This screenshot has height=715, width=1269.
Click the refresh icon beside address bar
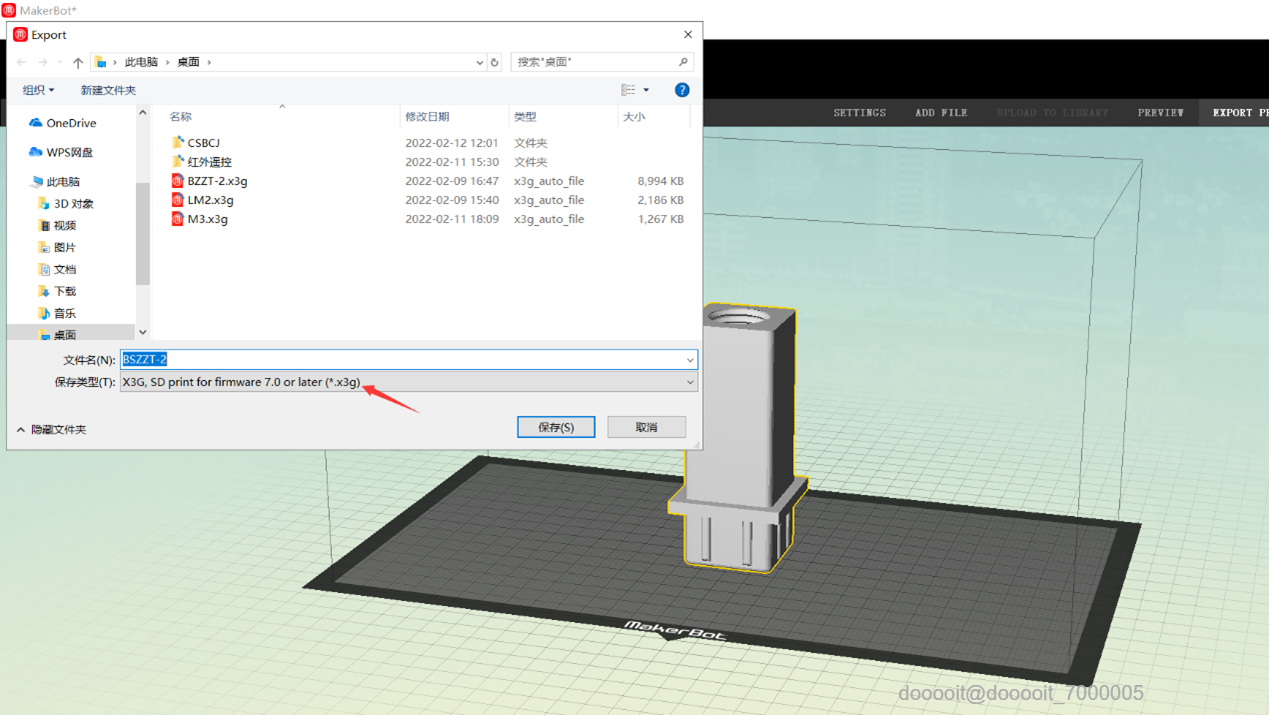pos(494,62)
